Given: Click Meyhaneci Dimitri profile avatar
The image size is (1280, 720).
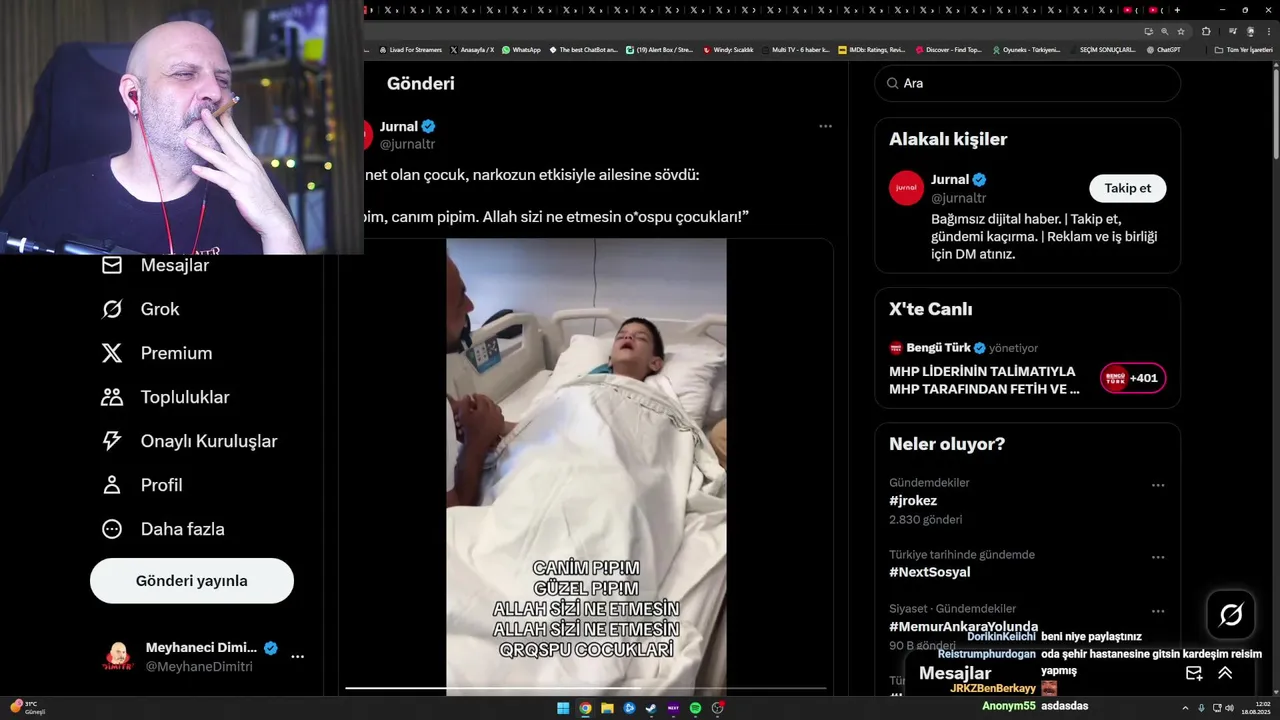Looking at the screenshot, I should point(118,657).
